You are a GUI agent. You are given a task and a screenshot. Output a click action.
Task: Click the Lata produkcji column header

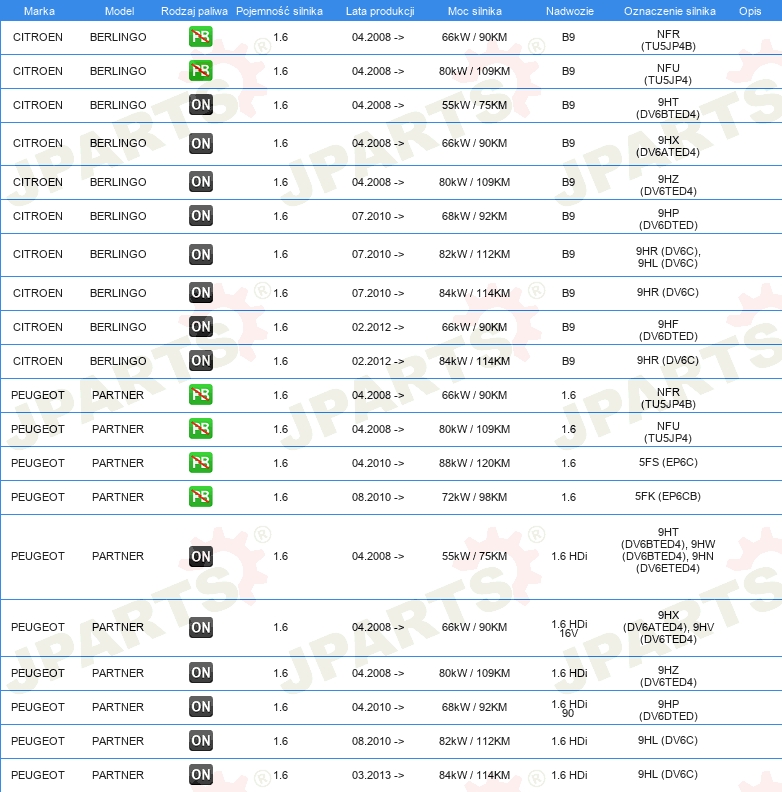point(380,11)
